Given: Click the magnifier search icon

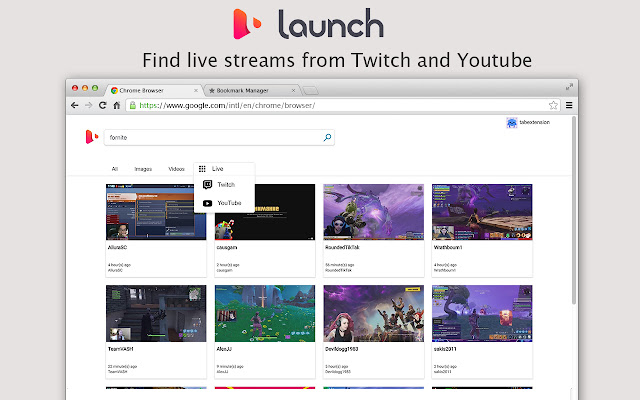Looking at the screenshot, I should click(x=327, y=138).
